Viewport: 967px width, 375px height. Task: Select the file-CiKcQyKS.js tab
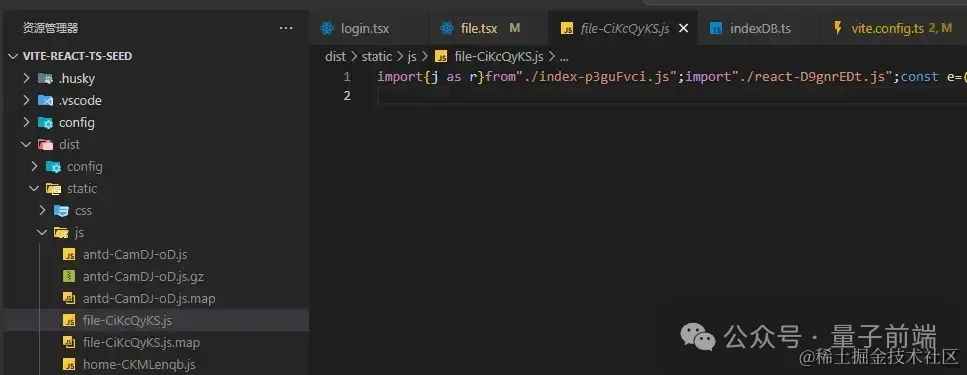click(623, 28)
